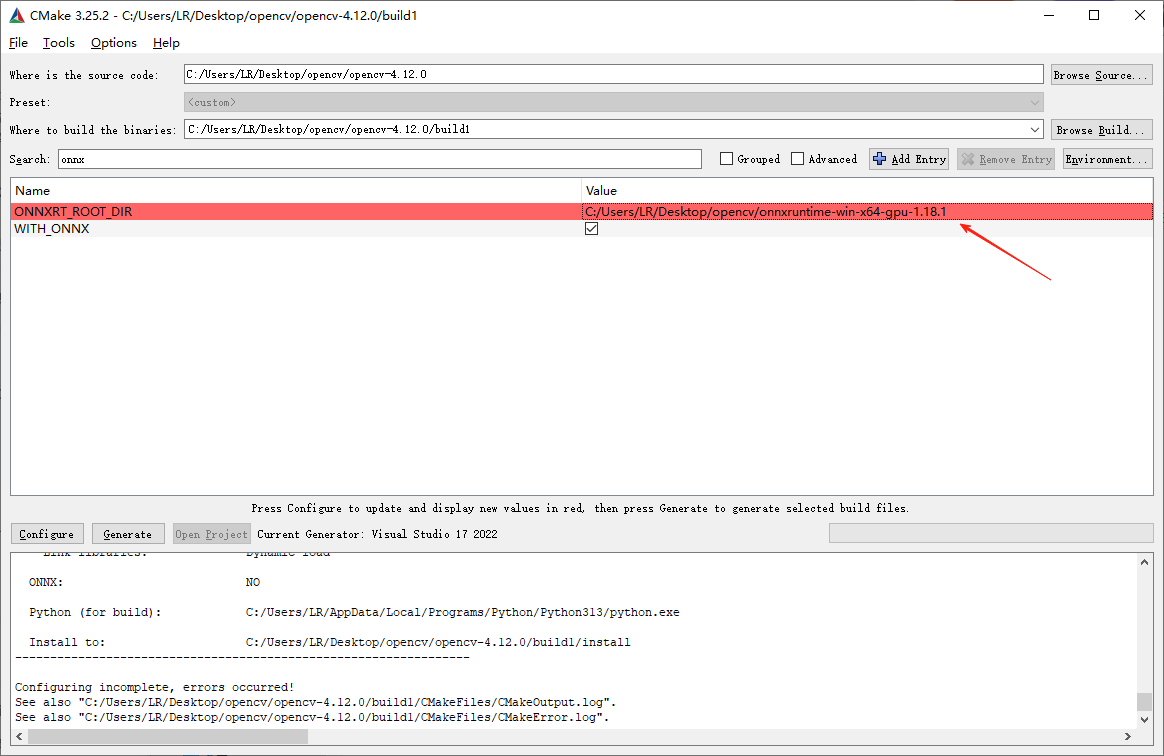Click the CMakeError.log path line in the output
Image resolution: width=1164 pixels, height=756 pixels.
312,717
